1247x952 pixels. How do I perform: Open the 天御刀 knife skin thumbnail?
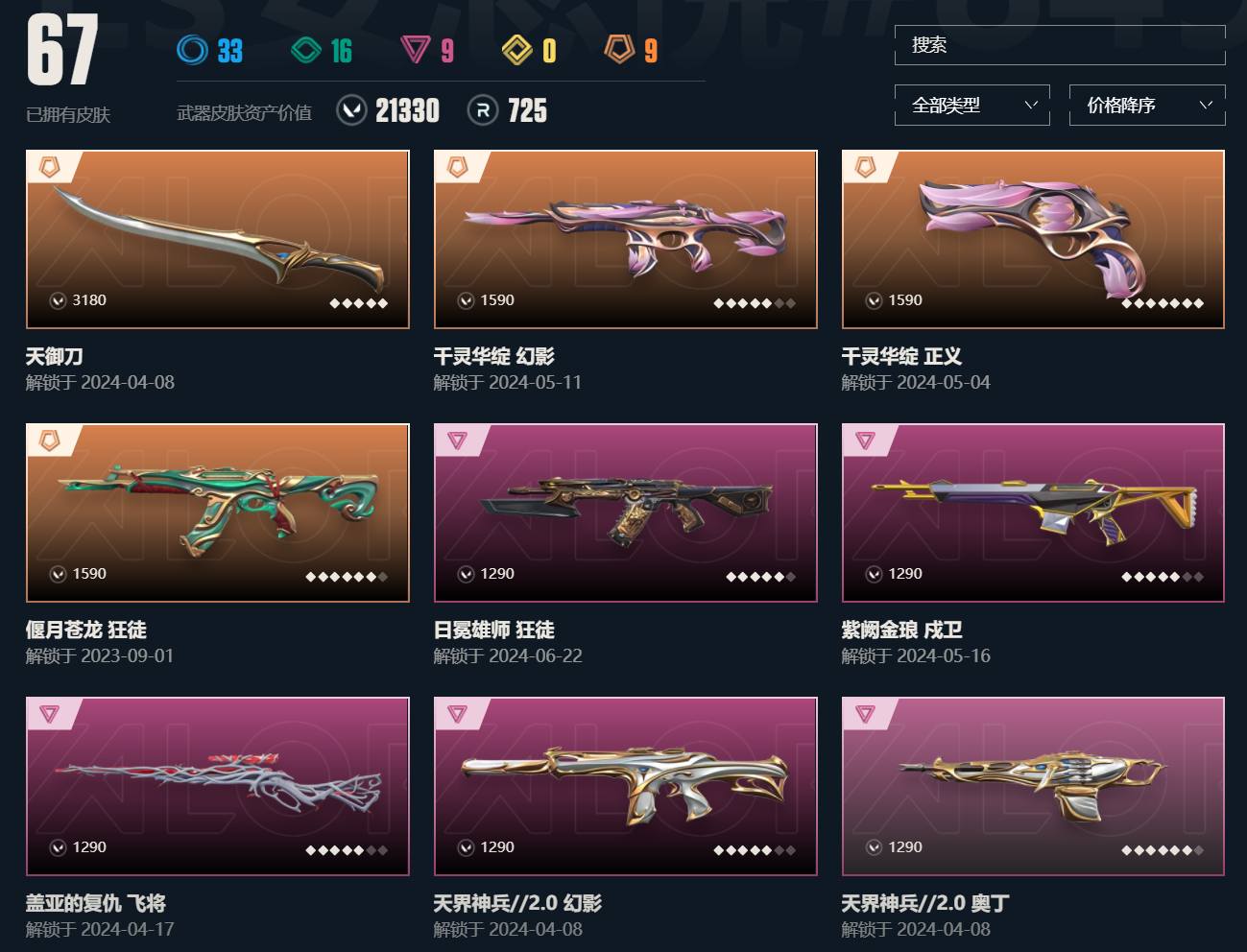coord(218,239)
